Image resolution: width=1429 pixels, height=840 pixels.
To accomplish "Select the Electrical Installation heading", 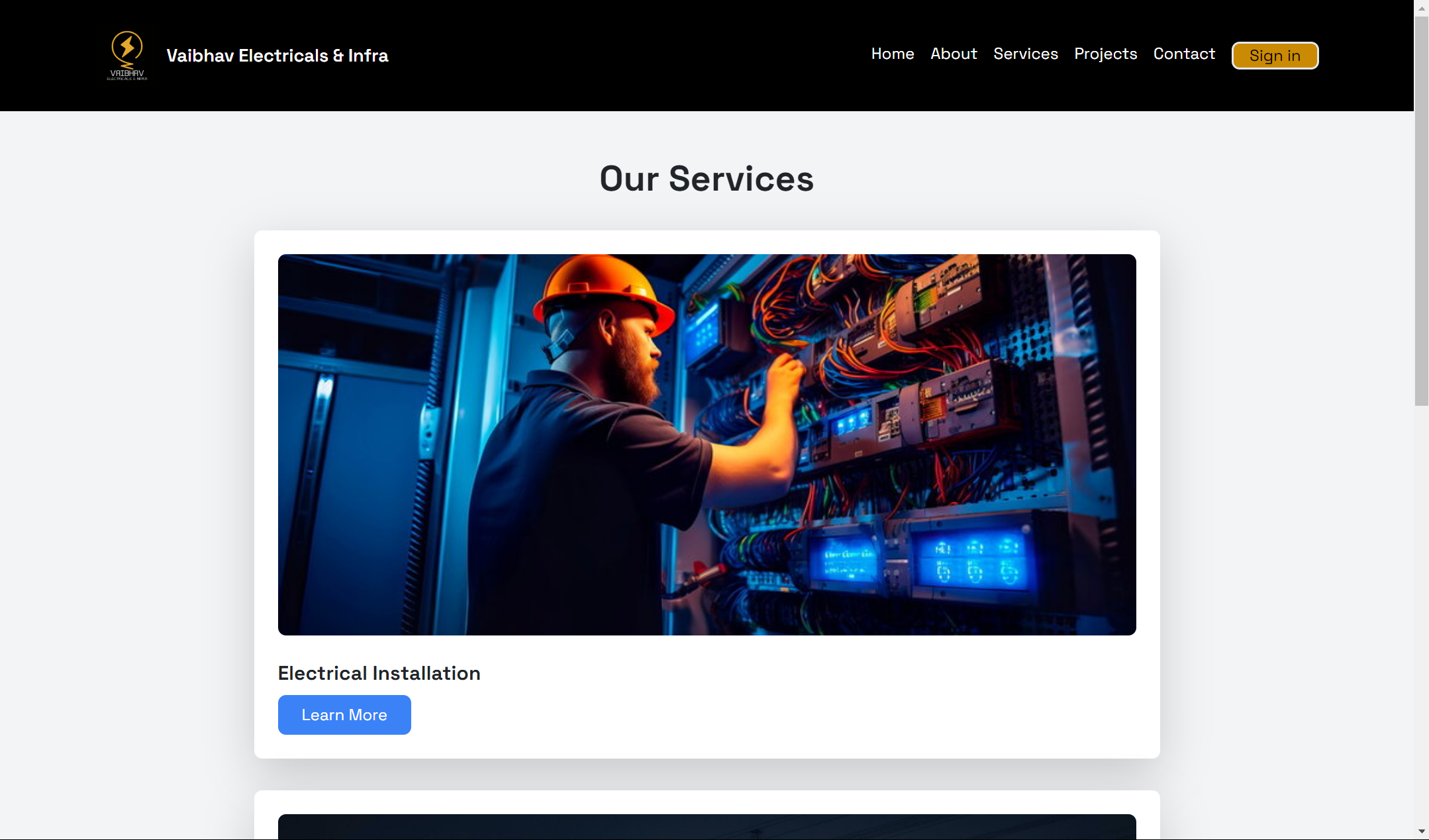I will tap(379, 673).
